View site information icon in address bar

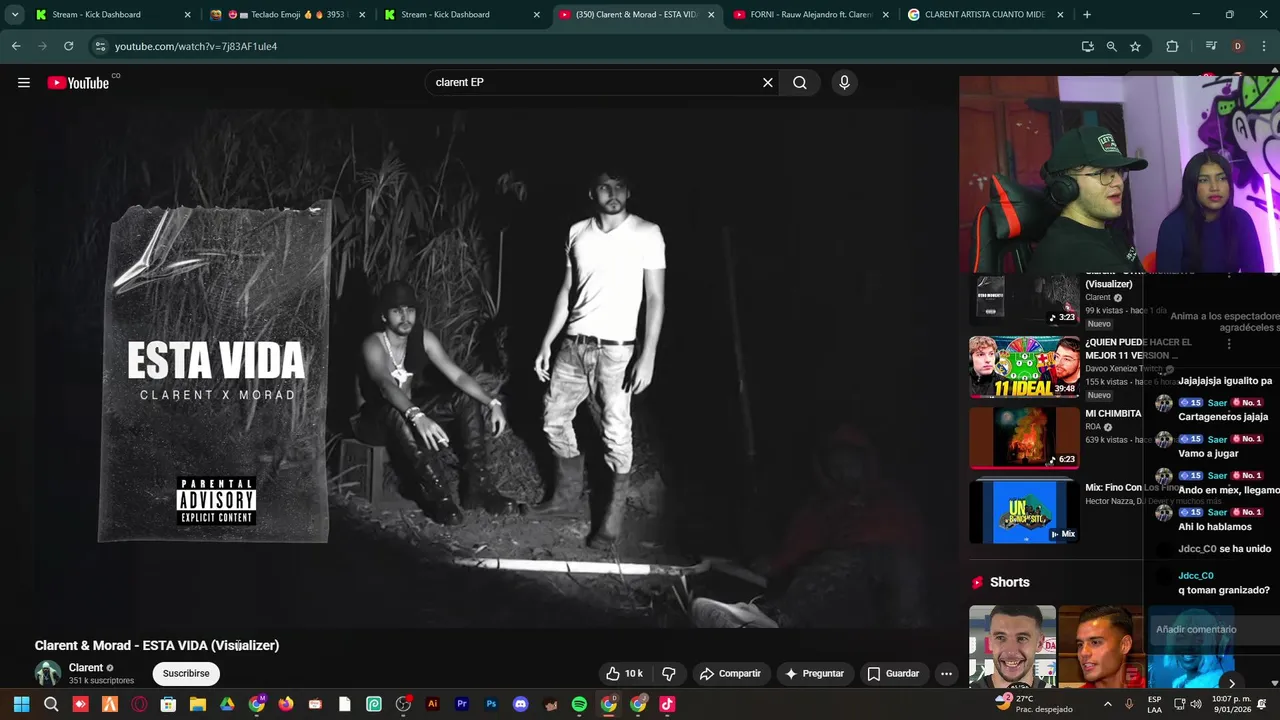coord(99,46)
